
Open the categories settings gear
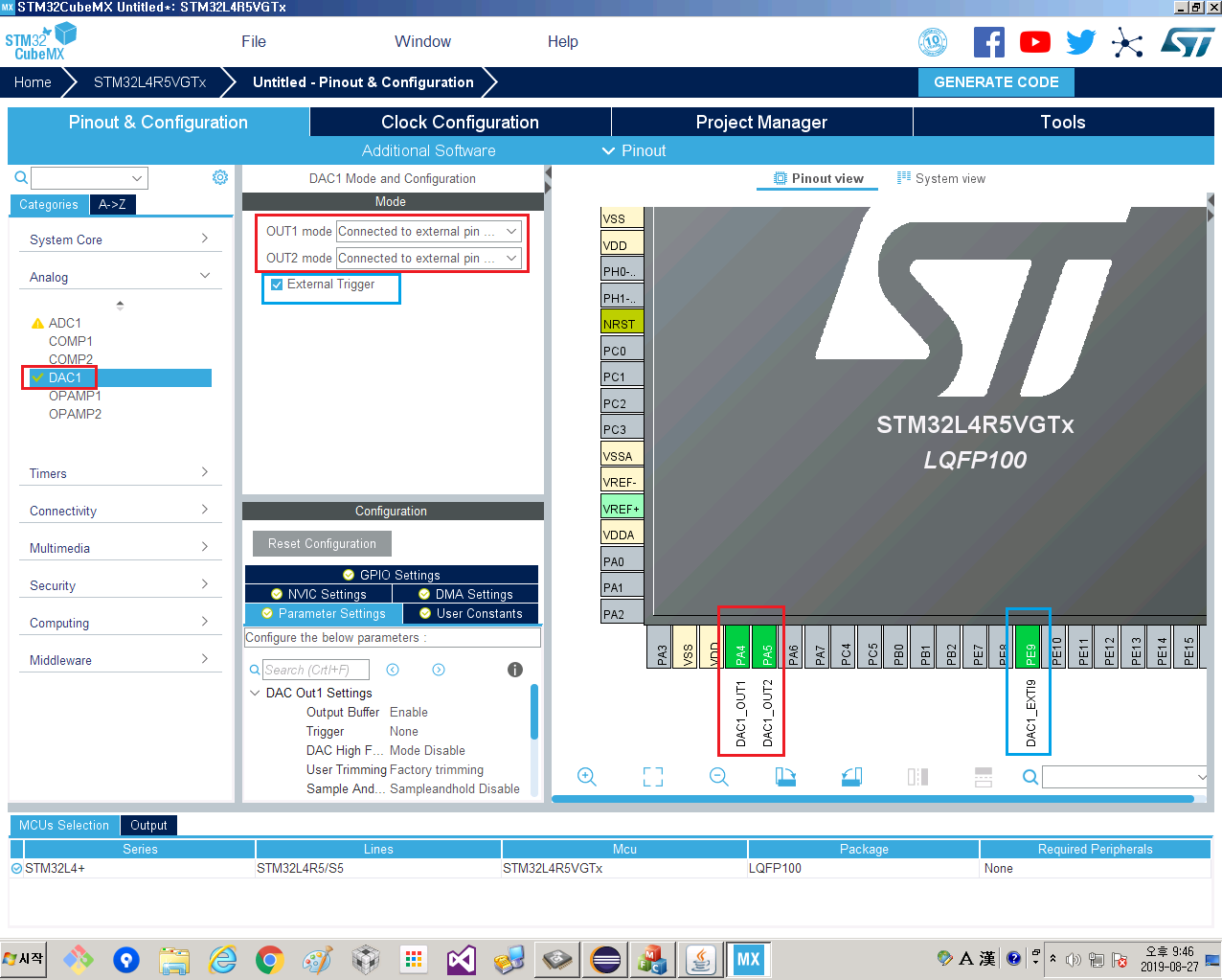[220, 177]
